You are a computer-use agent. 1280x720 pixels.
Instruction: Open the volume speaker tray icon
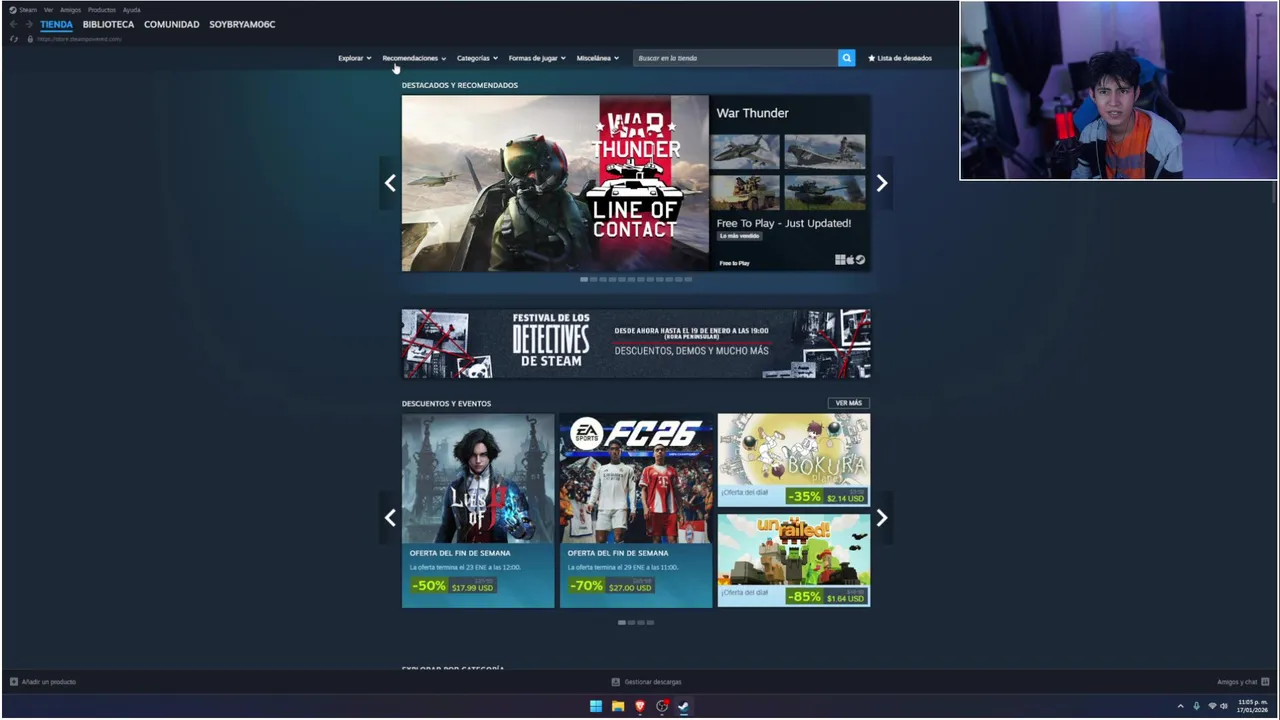pos(1224,706)
